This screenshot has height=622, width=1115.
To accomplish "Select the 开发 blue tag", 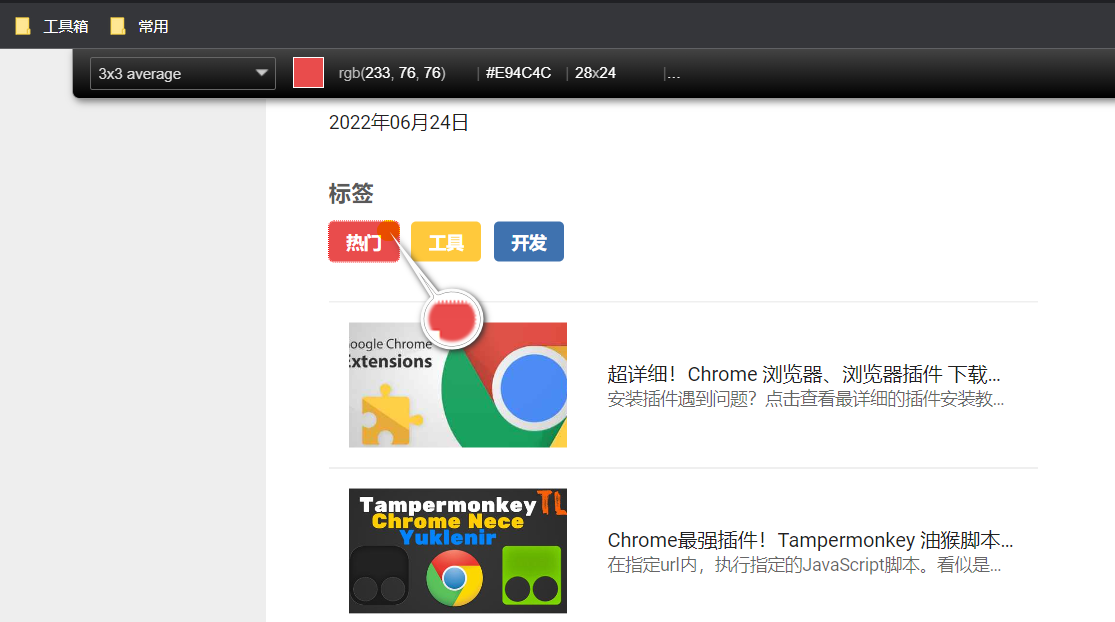I will pos(529,242).
